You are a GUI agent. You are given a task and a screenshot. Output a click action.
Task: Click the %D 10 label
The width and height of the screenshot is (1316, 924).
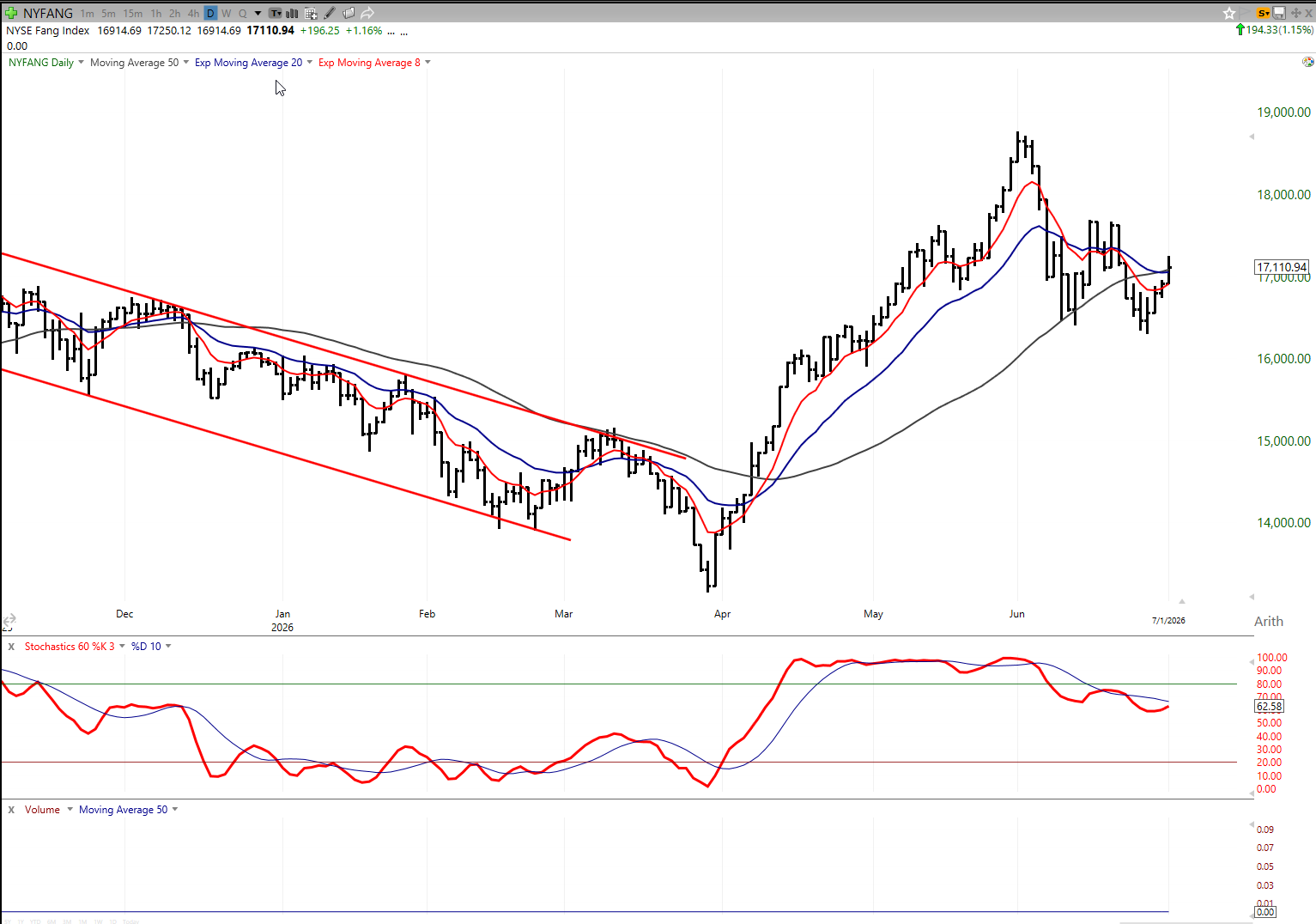coord(146,647)
